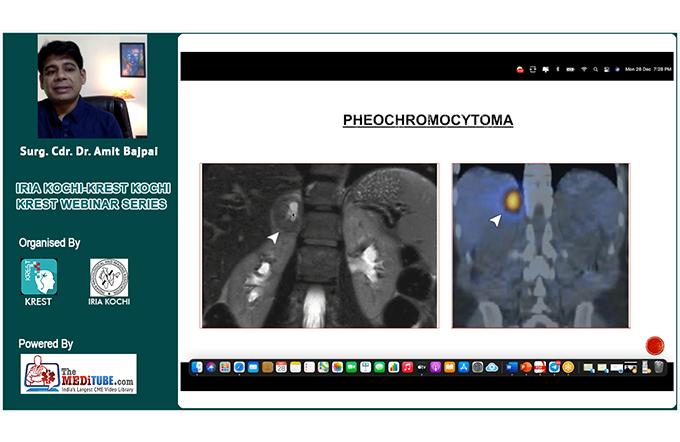Open the Control Center menu bar icon
Image resolution: width=680 pixels, height=442 pixels.
607,69
